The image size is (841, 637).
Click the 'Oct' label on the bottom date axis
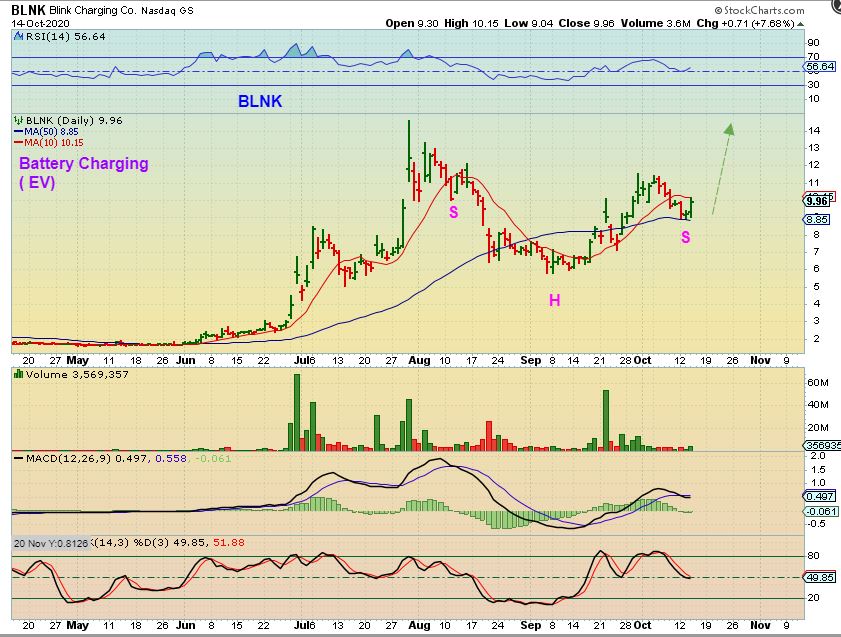(x=643, y=625)
